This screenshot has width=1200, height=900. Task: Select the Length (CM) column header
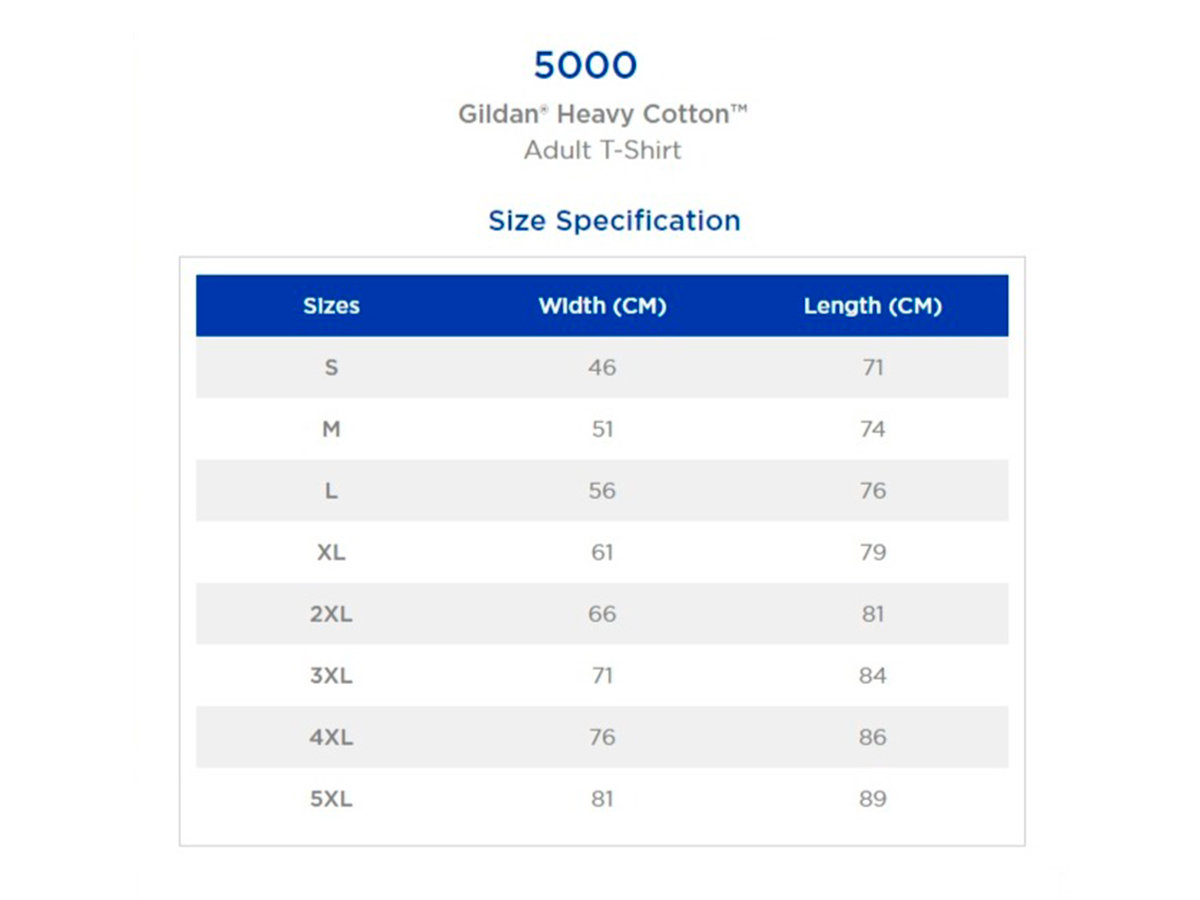click(872, 306)
